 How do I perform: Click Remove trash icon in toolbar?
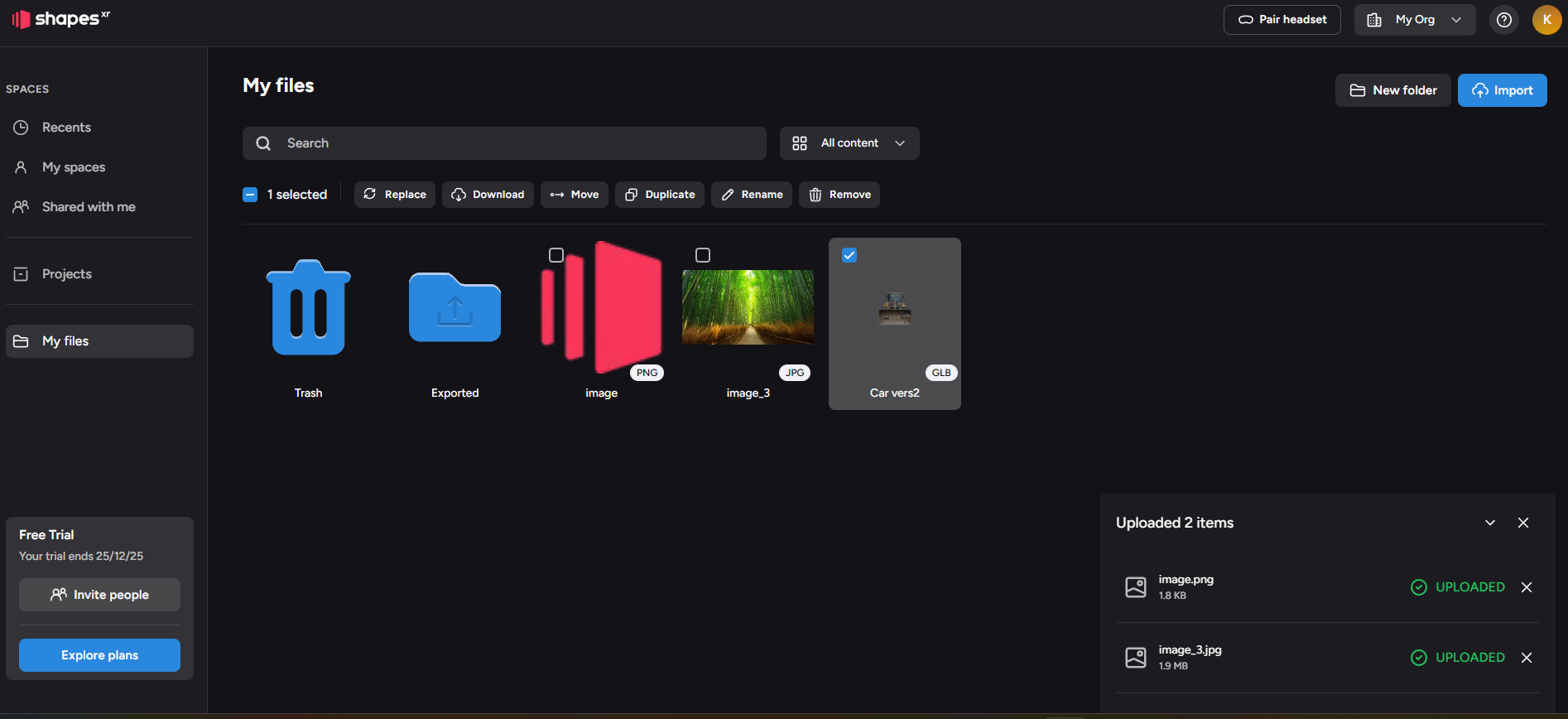(x=815, y=195)
